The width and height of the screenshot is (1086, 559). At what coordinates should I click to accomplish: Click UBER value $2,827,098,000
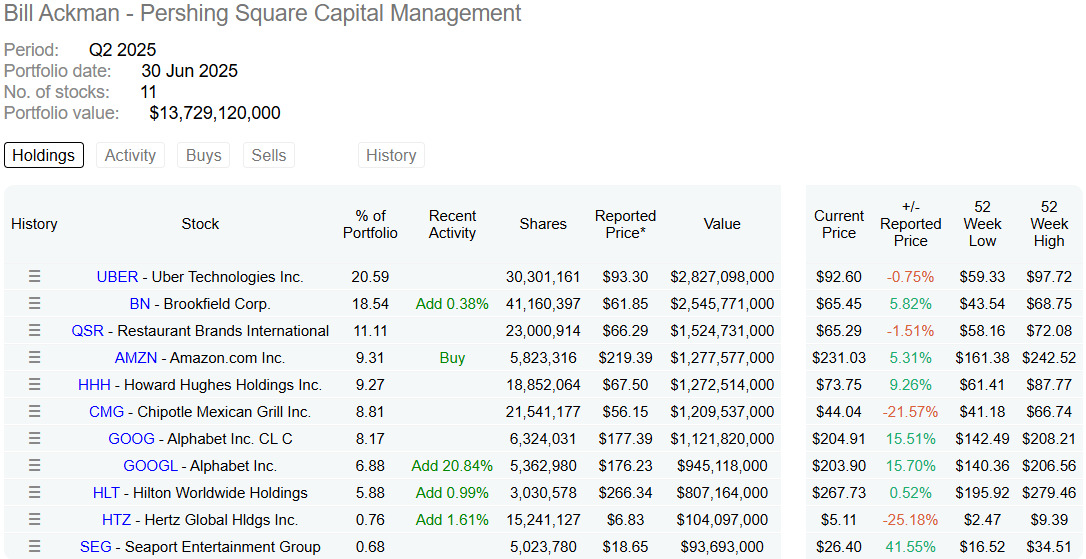tap(722, 277)
